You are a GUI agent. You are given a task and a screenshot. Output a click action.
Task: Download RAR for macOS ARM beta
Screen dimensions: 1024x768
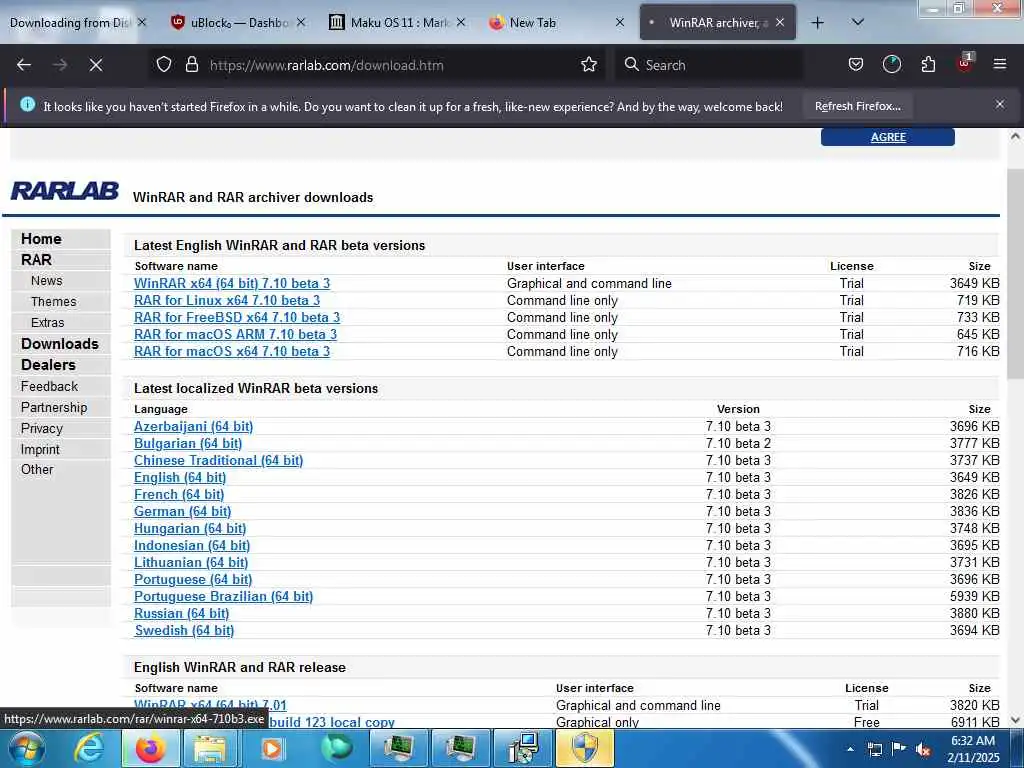235,334
